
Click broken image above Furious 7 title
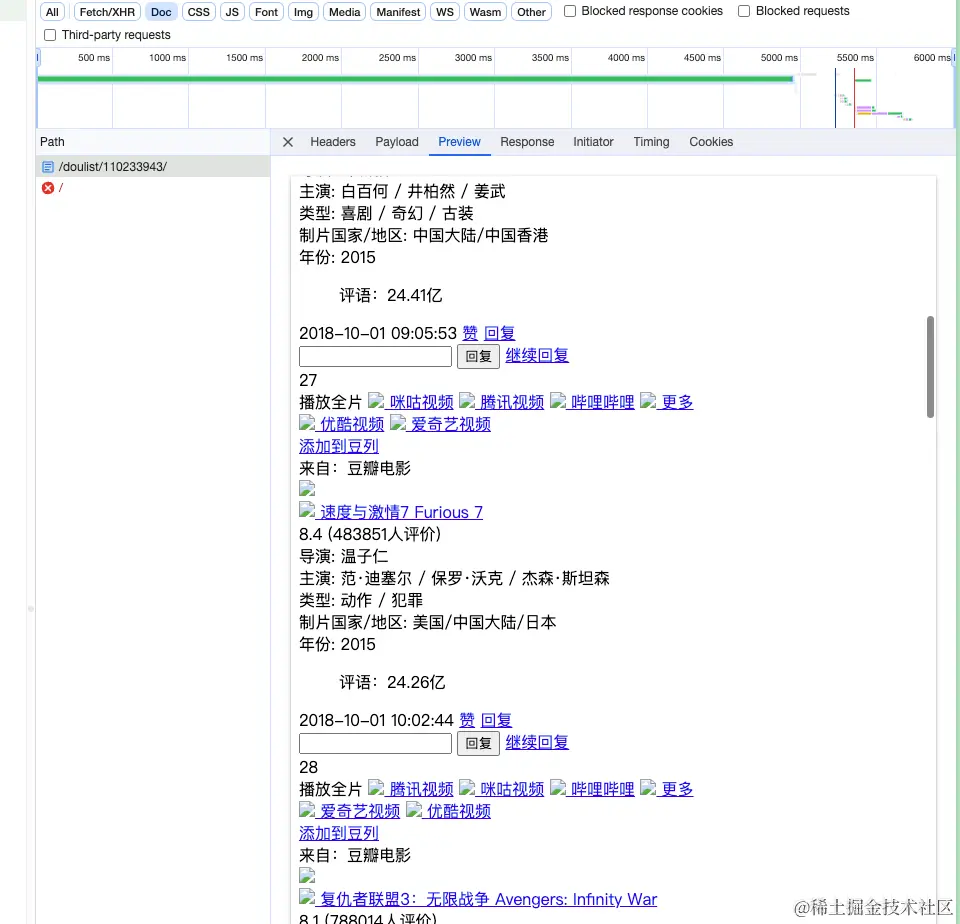[307, 489]
